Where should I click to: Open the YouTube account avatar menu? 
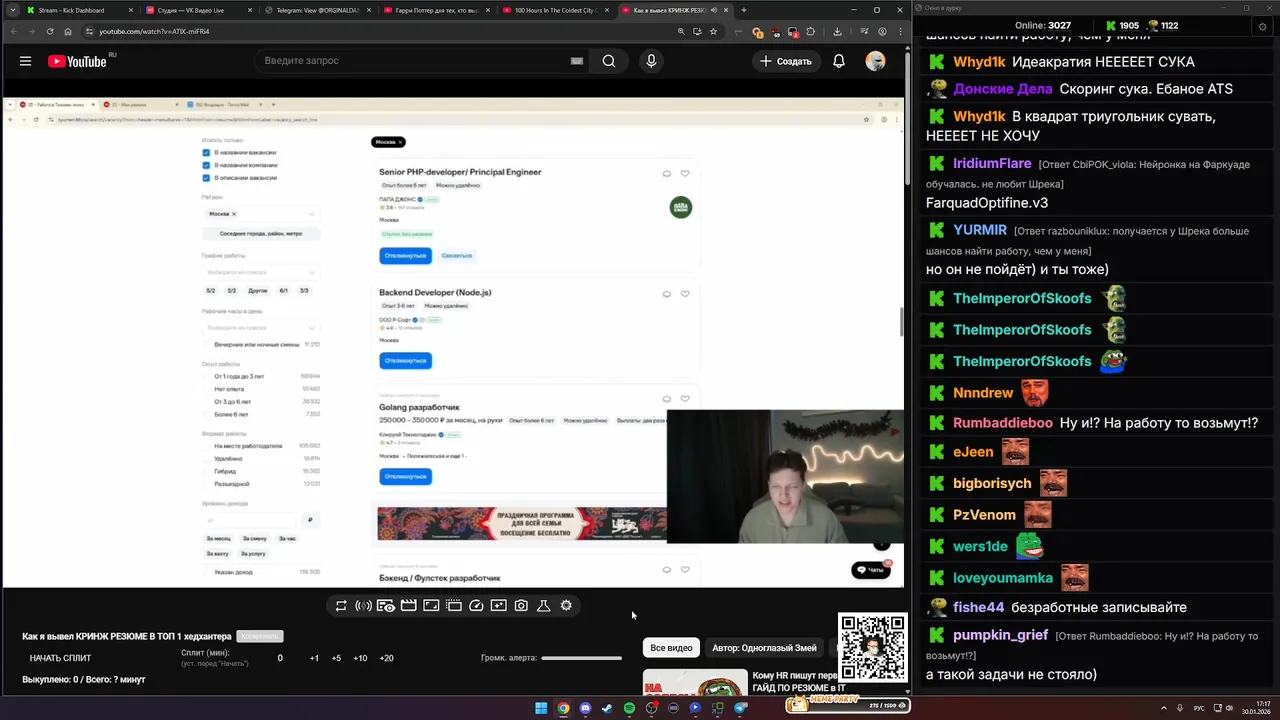[x=875, y=61]
